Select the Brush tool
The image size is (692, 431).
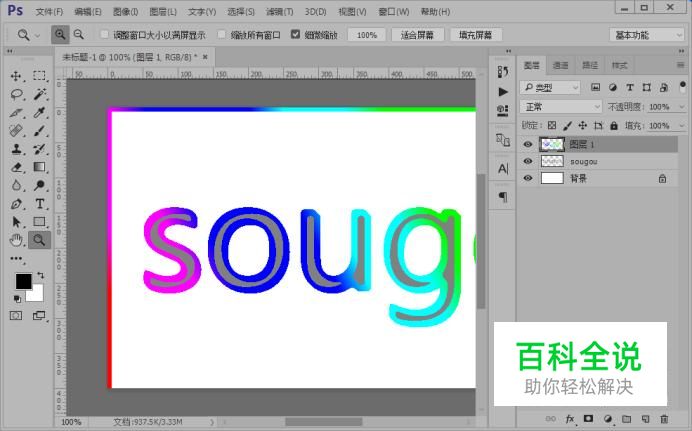pyautogui.click(x=39, y=131)
